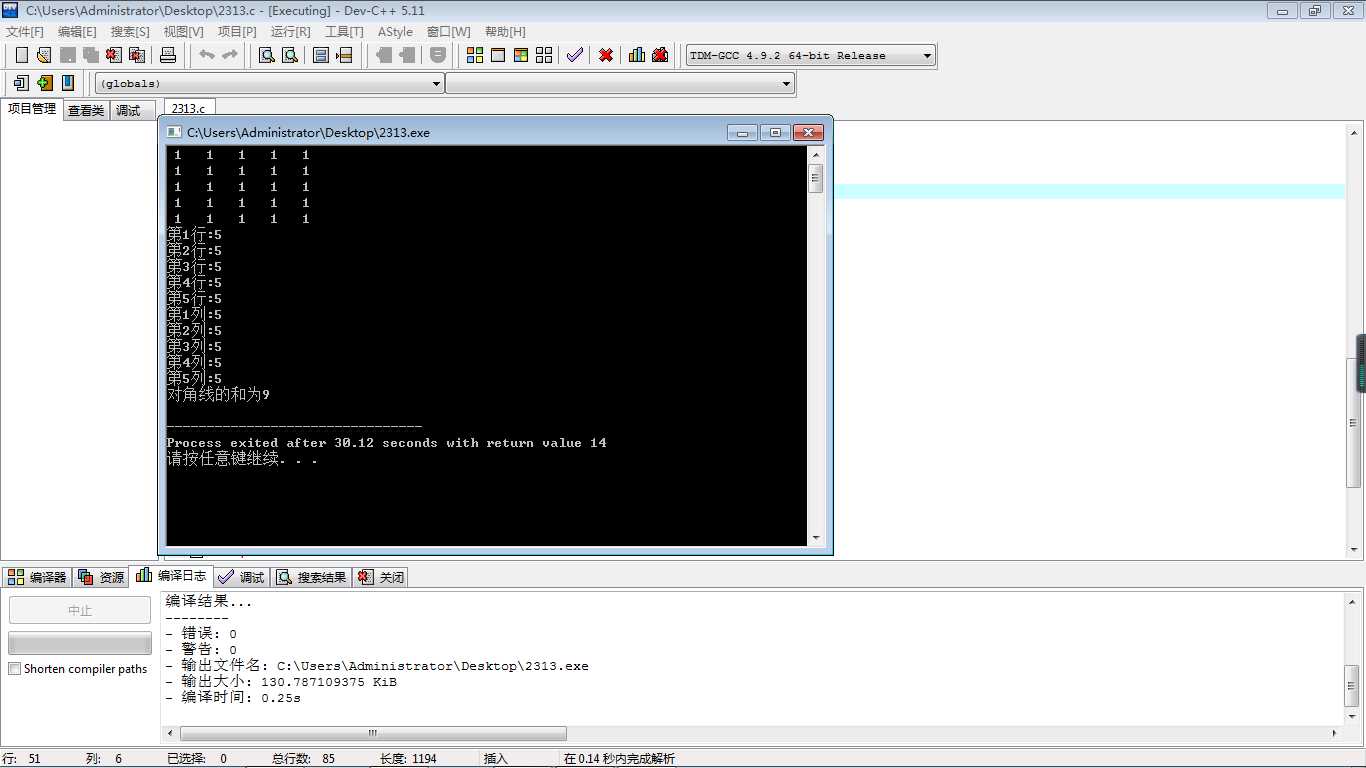Click the 关闭 bottom panel tab

pos(380,577)
